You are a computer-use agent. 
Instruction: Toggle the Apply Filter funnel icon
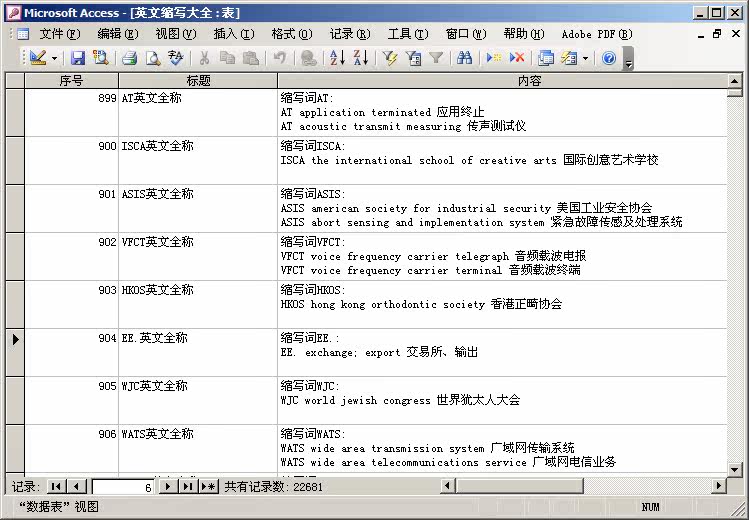[436, 58]
